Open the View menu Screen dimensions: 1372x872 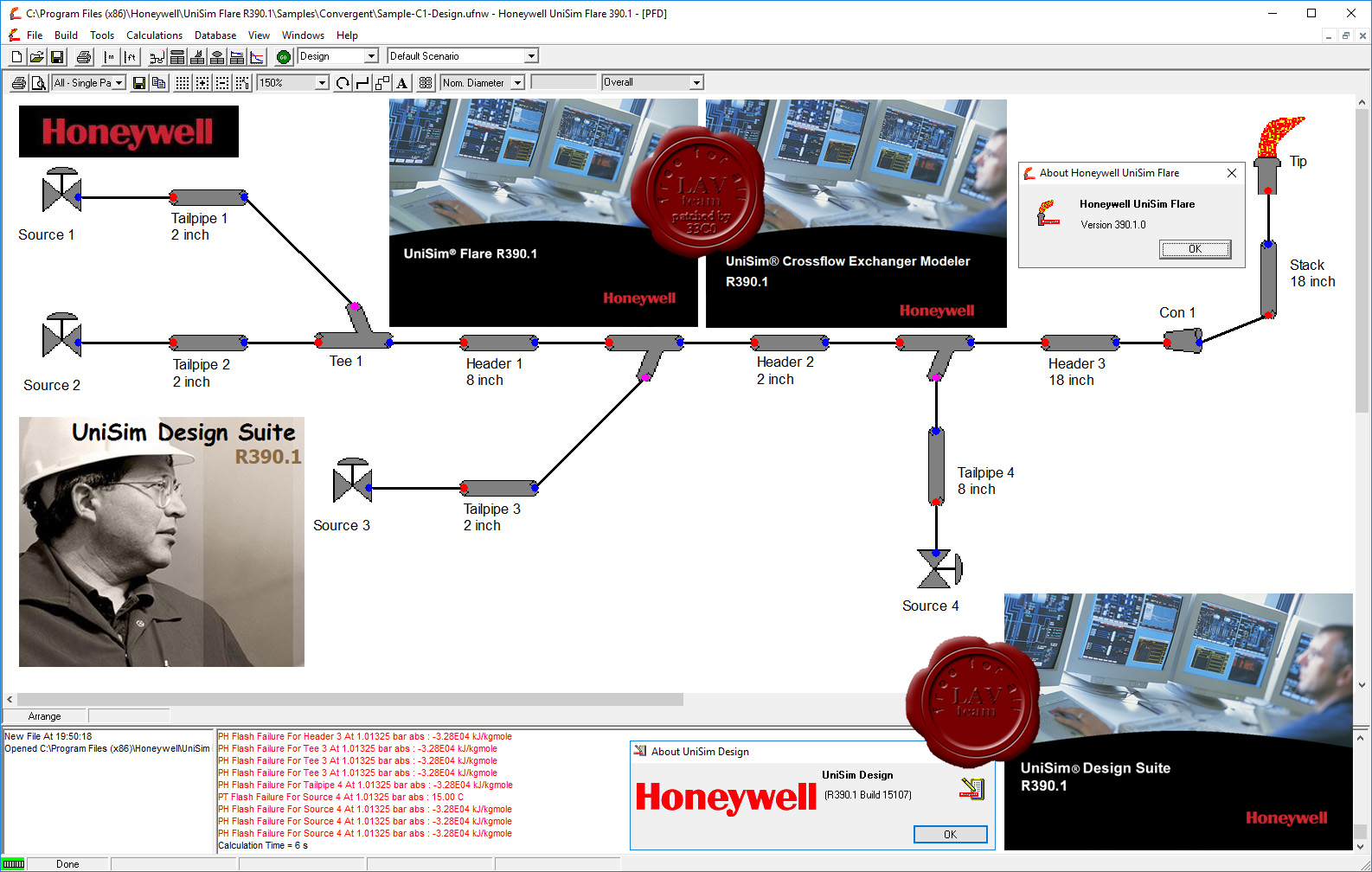[259, 35]
